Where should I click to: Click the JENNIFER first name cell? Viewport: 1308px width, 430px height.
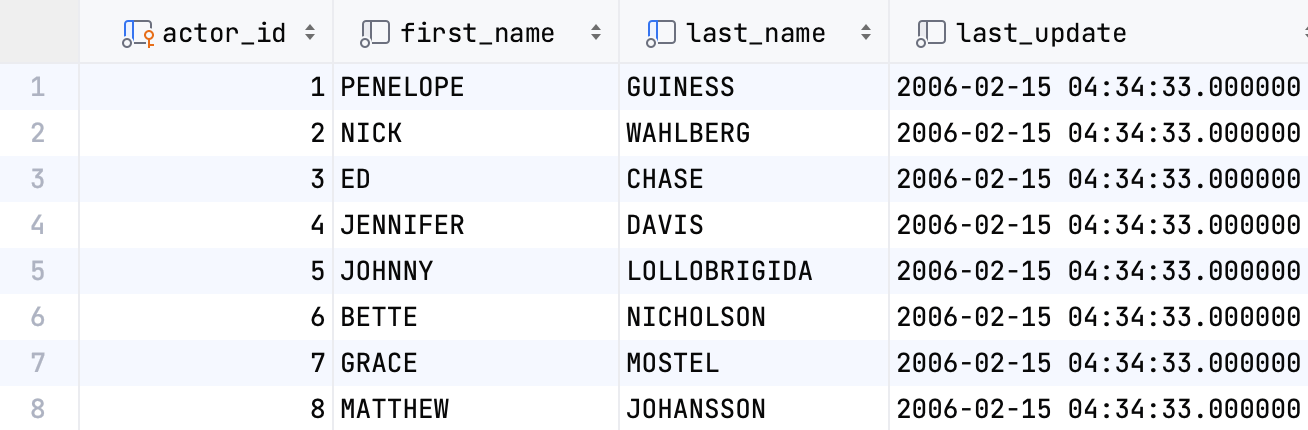coord(402,225)
